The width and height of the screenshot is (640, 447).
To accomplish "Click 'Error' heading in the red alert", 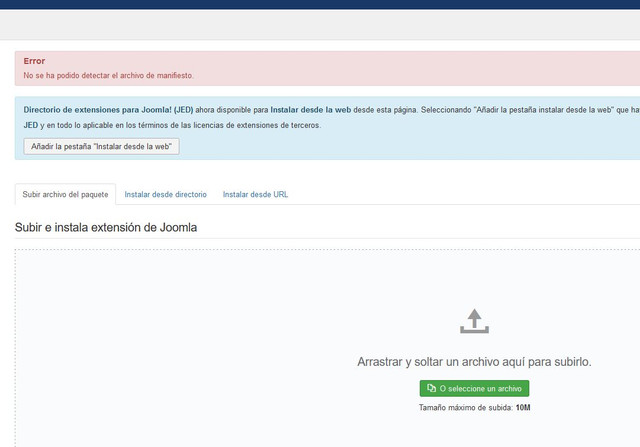I will 34,61.
